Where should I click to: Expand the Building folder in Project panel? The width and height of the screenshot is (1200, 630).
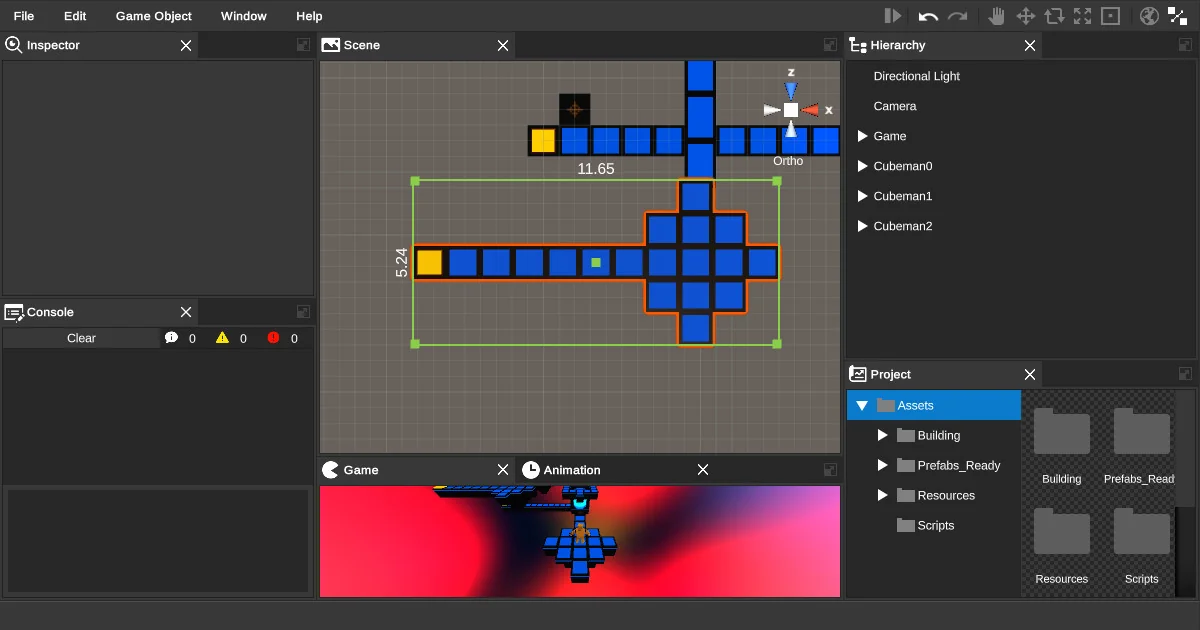882,435
